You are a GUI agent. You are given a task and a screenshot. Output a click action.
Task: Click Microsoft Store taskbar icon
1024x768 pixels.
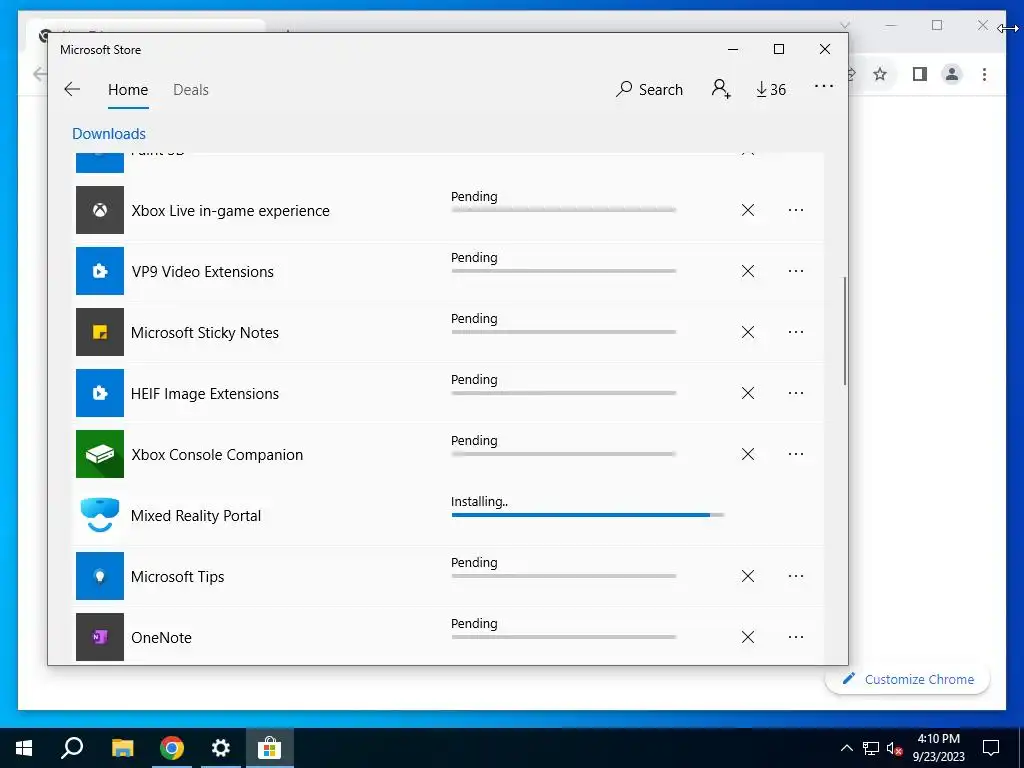coord(270,748)
